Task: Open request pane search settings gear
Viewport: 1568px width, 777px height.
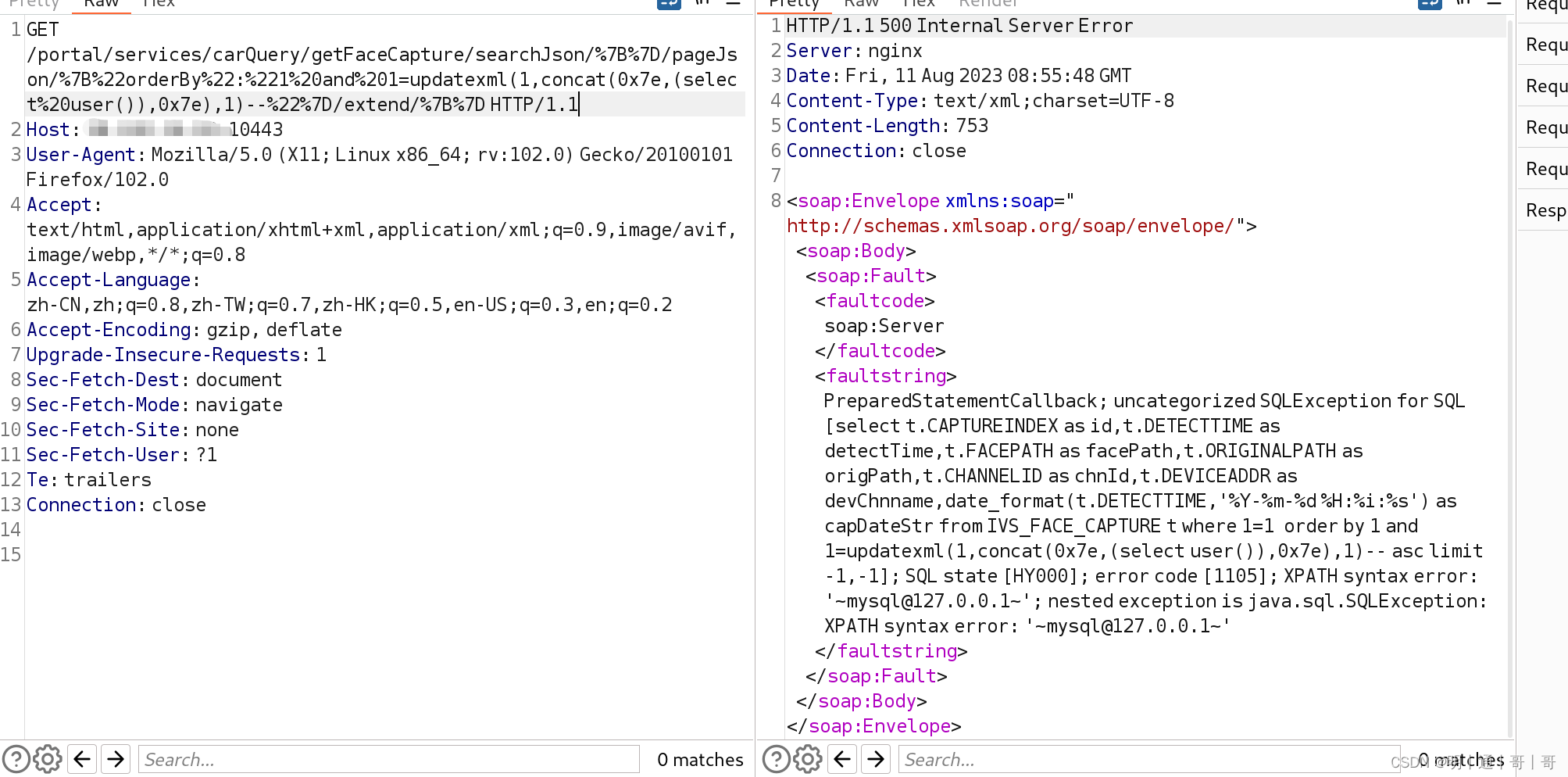Action: 48,759
